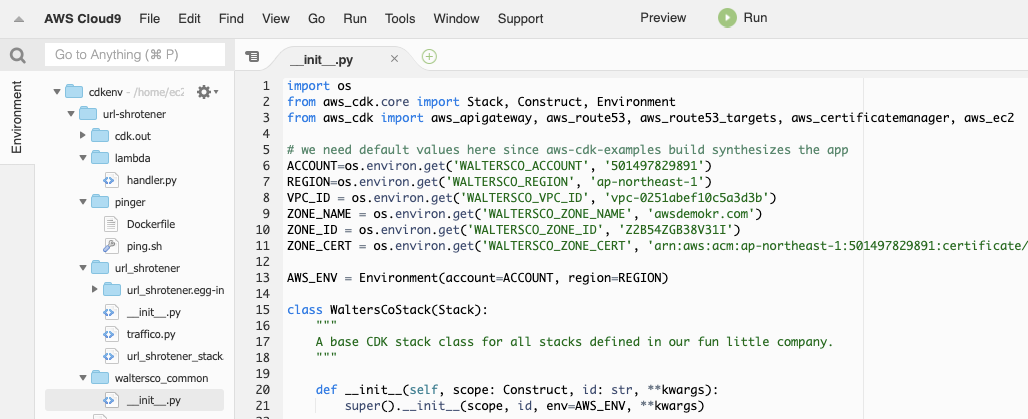This screenshot has width=1028, height=419.
Task: Collapse the menu bar with the up arrow
Action: 18,19
